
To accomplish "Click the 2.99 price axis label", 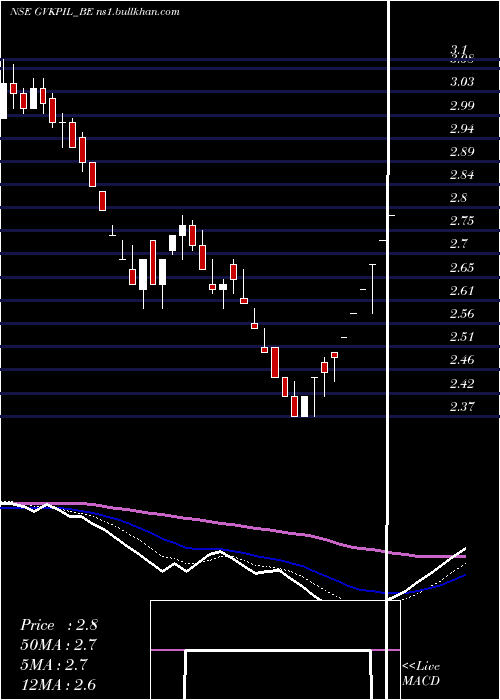I will [462, 105].
